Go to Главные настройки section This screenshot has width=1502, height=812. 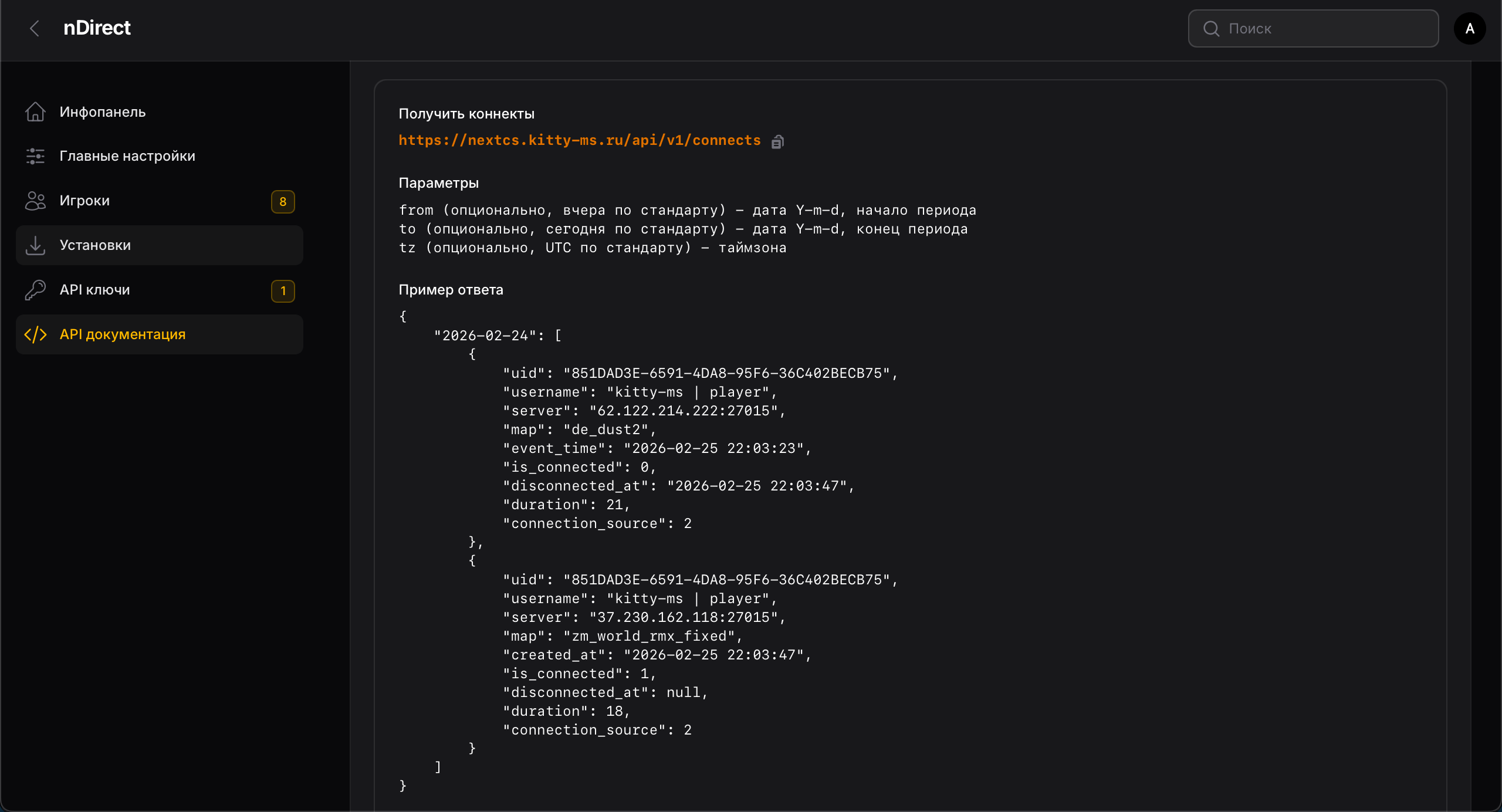(127, 156)
